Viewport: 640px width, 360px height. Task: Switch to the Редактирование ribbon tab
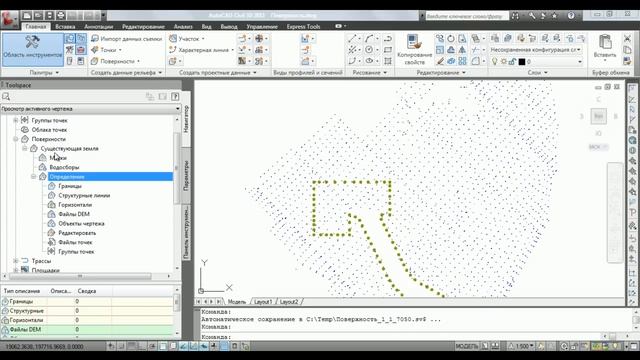pyautogui.click(x=143, y=27)
